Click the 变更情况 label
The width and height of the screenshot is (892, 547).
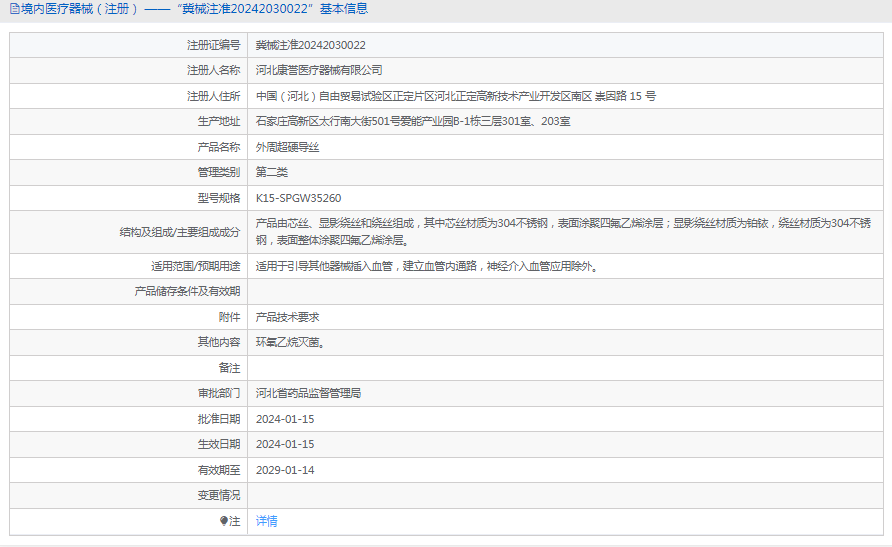pos(218,495)
